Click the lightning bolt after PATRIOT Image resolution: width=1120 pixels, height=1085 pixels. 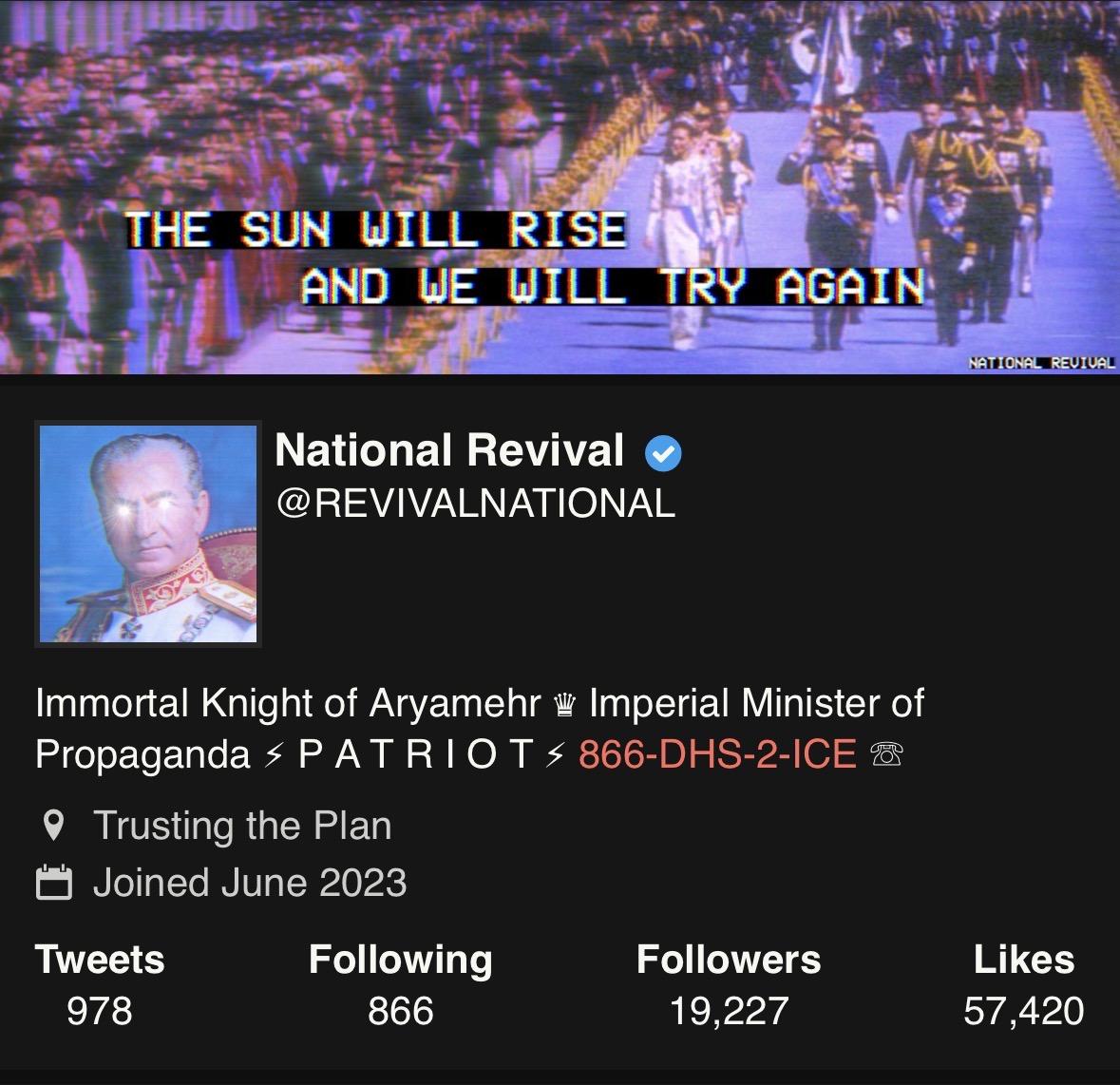point(555,755)
